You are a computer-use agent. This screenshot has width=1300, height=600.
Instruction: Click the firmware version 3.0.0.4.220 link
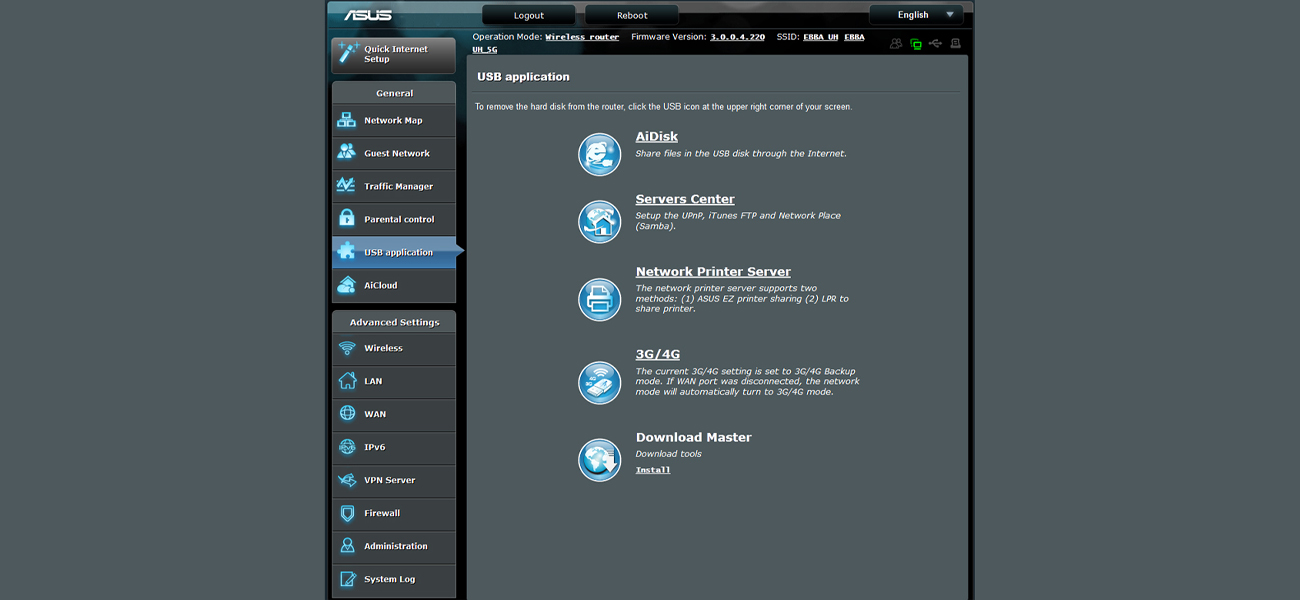737,37
